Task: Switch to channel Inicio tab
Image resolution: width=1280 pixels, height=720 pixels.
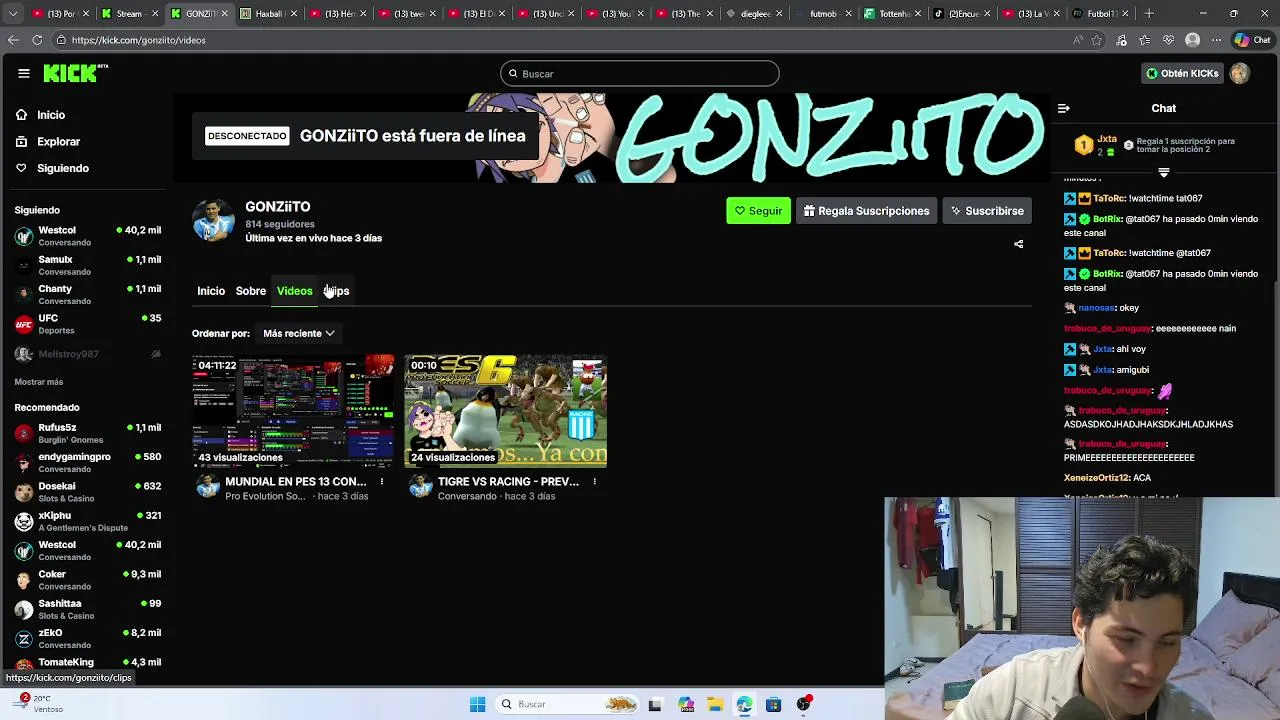Action: pyautogui.click(x=211, y=291)
